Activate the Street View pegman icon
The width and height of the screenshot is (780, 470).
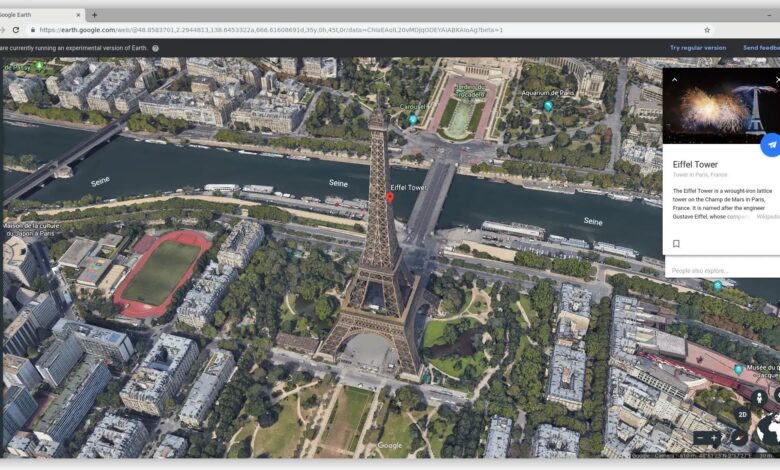[759, 398]
